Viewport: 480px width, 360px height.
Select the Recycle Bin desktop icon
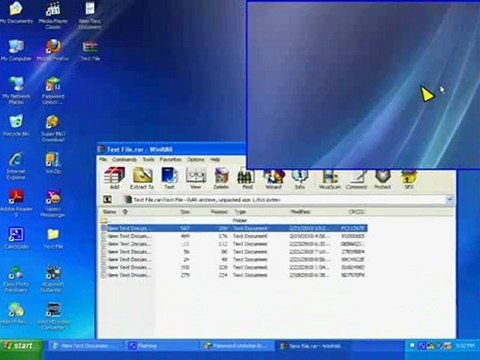[16, 125]
